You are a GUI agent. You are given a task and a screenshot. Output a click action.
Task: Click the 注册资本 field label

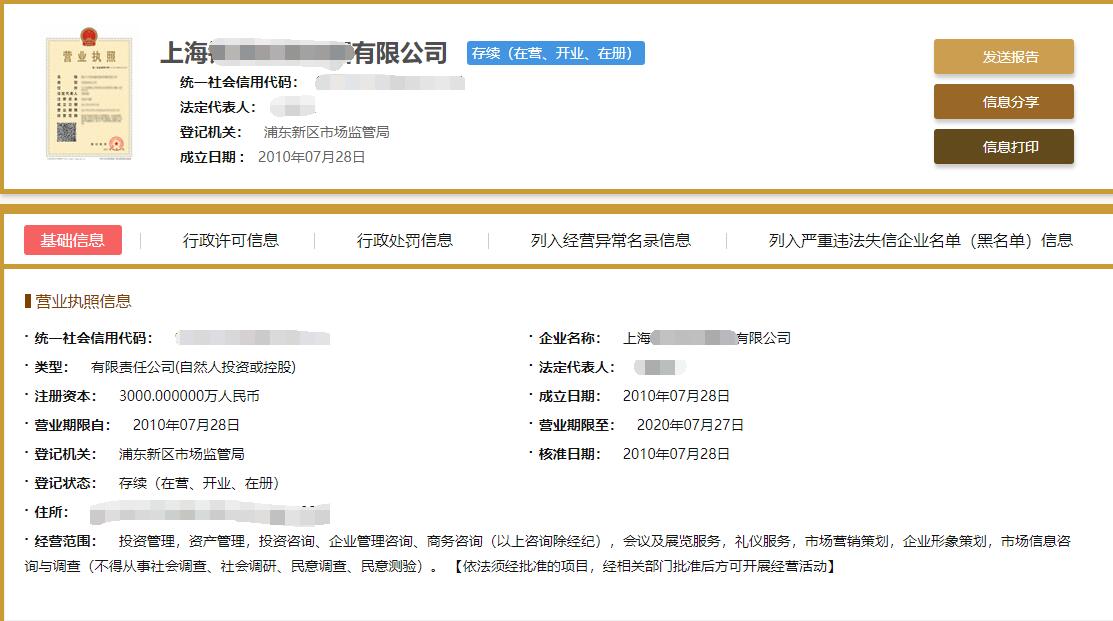click(x=65, y=396)
